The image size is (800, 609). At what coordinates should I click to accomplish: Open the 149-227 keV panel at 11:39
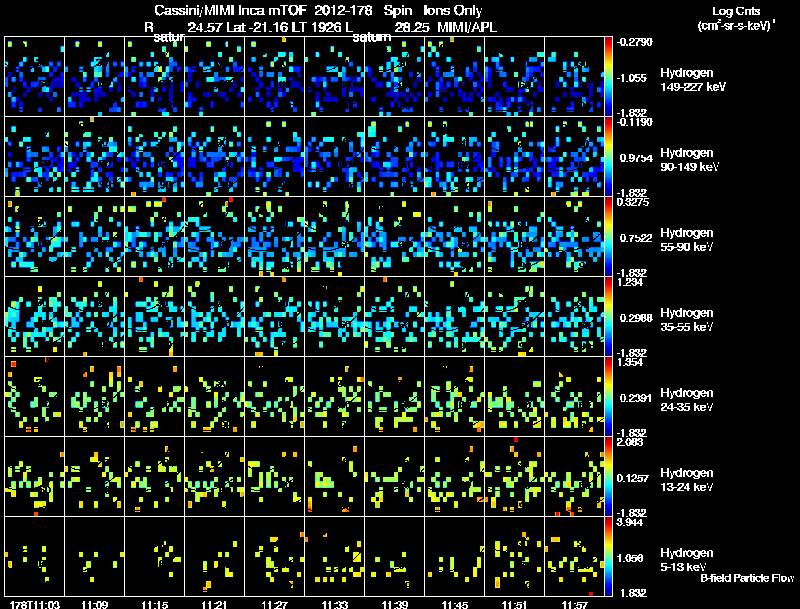[394, 77]
